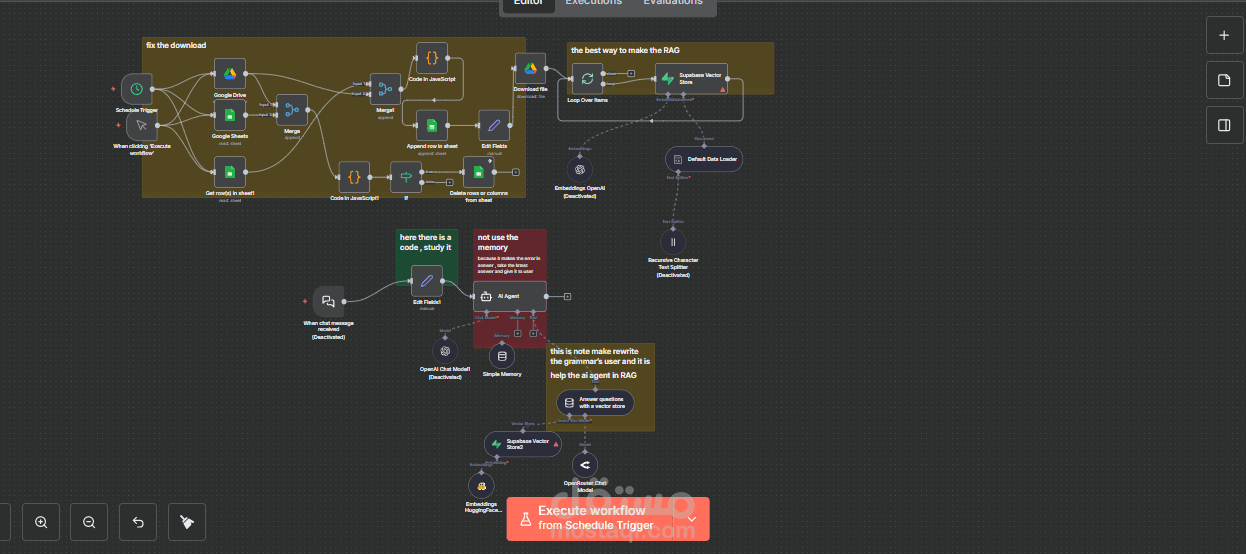Open the Google Drive node
Screen dimensions: 1246x554
coord(229,74)
